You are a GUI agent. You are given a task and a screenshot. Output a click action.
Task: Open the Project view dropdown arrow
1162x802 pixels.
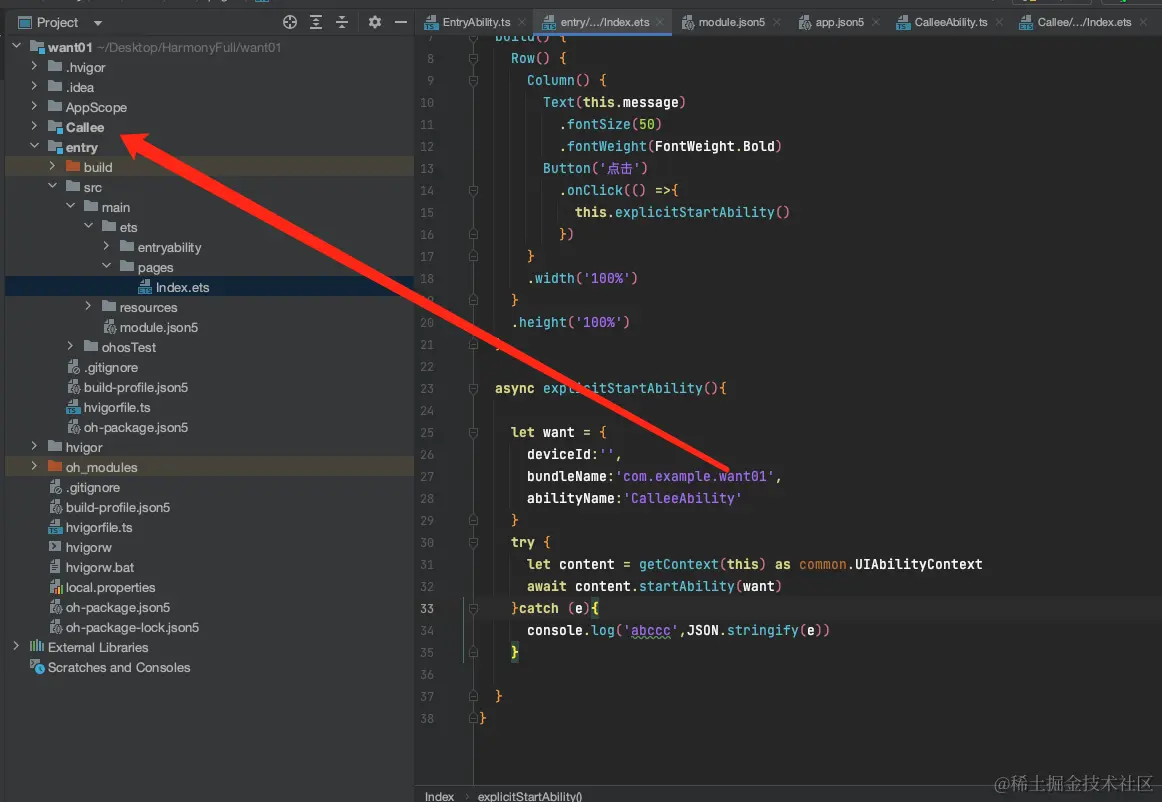tap(98, 23)
